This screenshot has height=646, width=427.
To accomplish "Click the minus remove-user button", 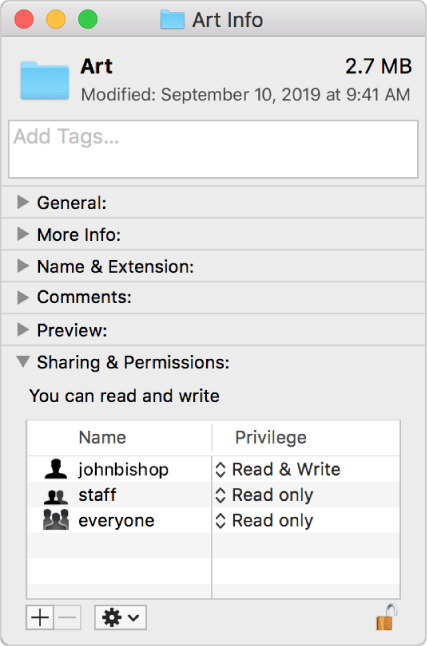I will click(x=67, y=617).
